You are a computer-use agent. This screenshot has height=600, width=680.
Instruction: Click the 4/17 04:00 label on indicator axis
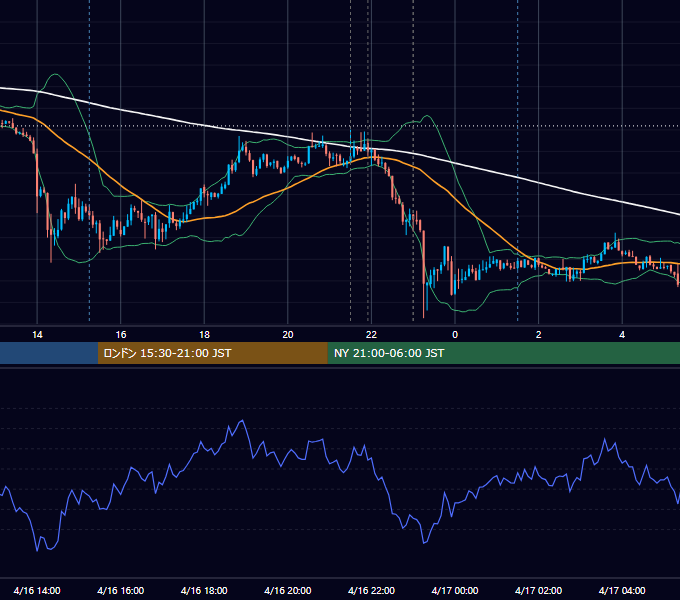pyautogui.click(x=622, y=590)
